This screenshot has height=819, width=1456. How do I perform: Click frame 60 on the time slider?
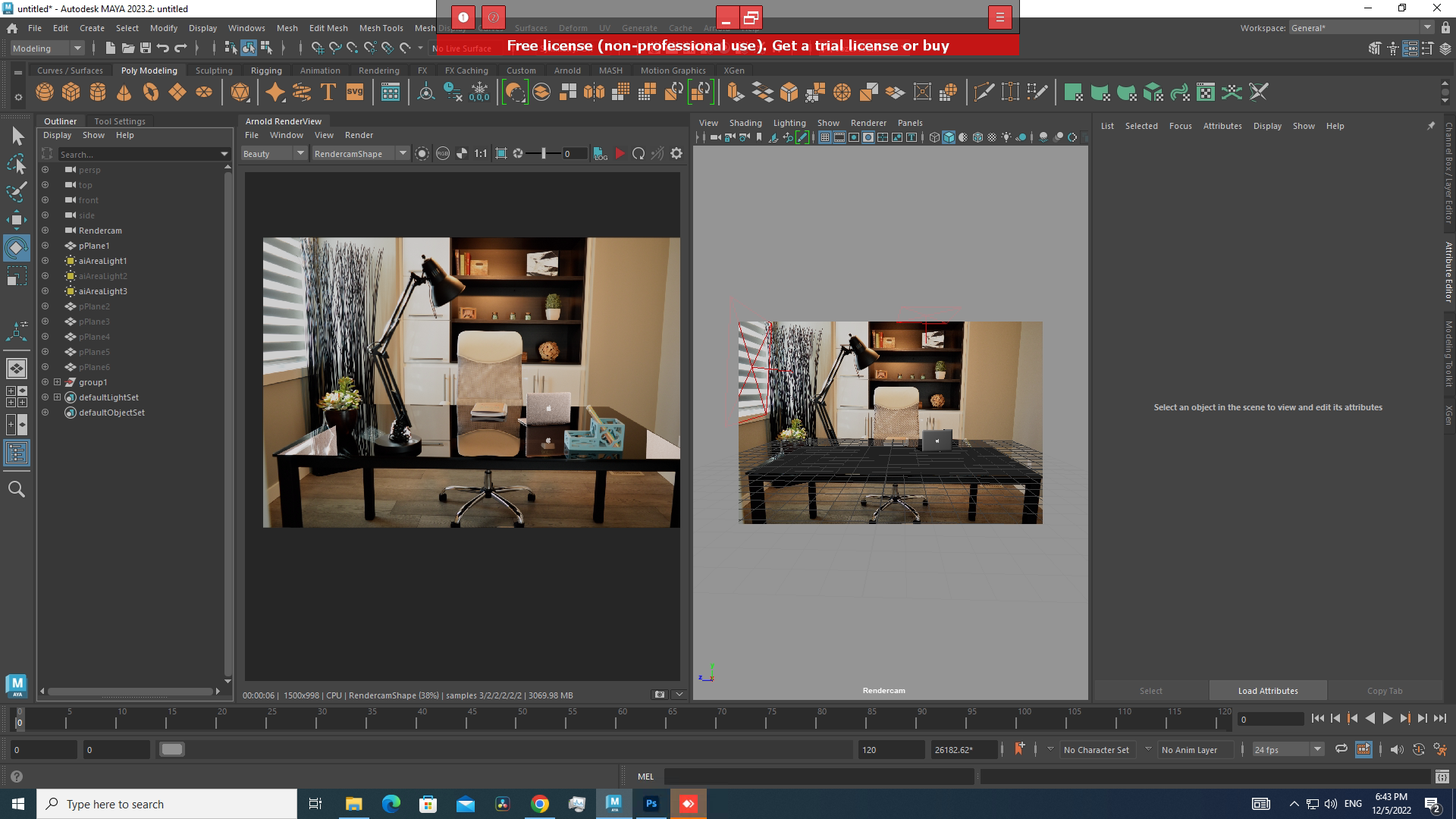pyautogui.click(x=622, y=718)
